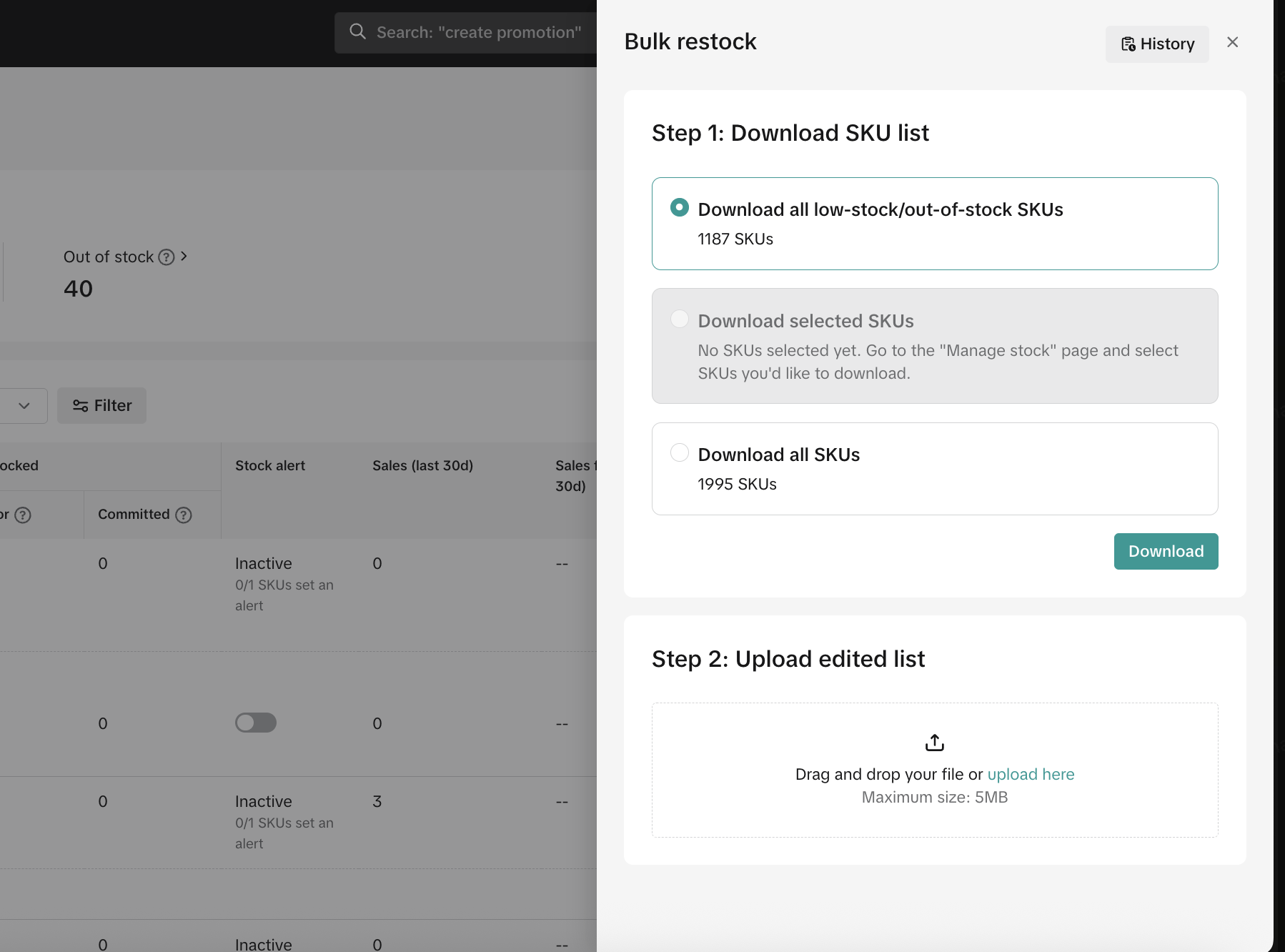Click the Out of stock help icon
The height and width of the screenshot is (952, 1285).
tap(167, 257)
